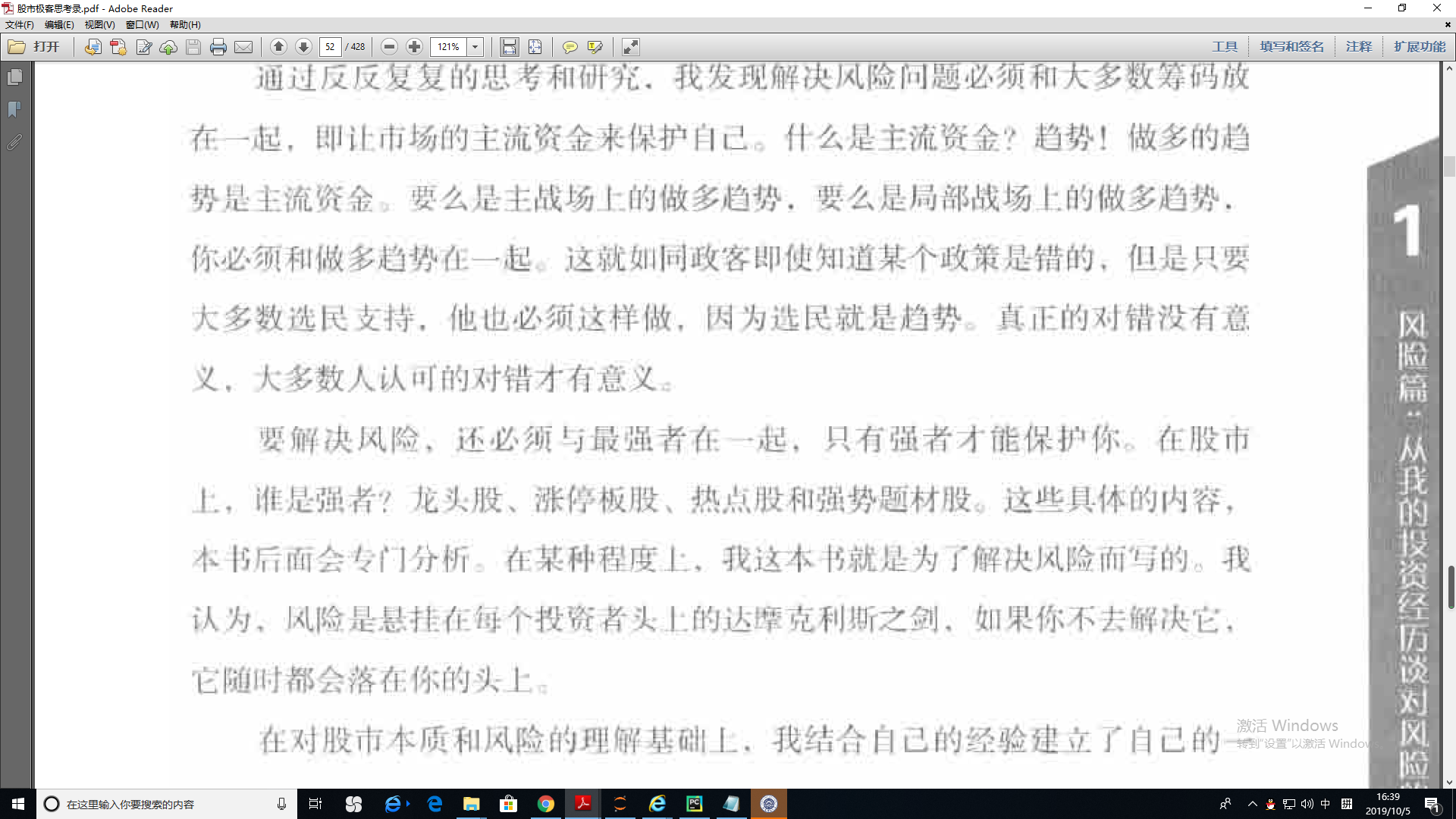The height and width of the screenshot is (819, 1456).
Task: Open the 填写和签名 pane
Action: tap(1291, 47)
